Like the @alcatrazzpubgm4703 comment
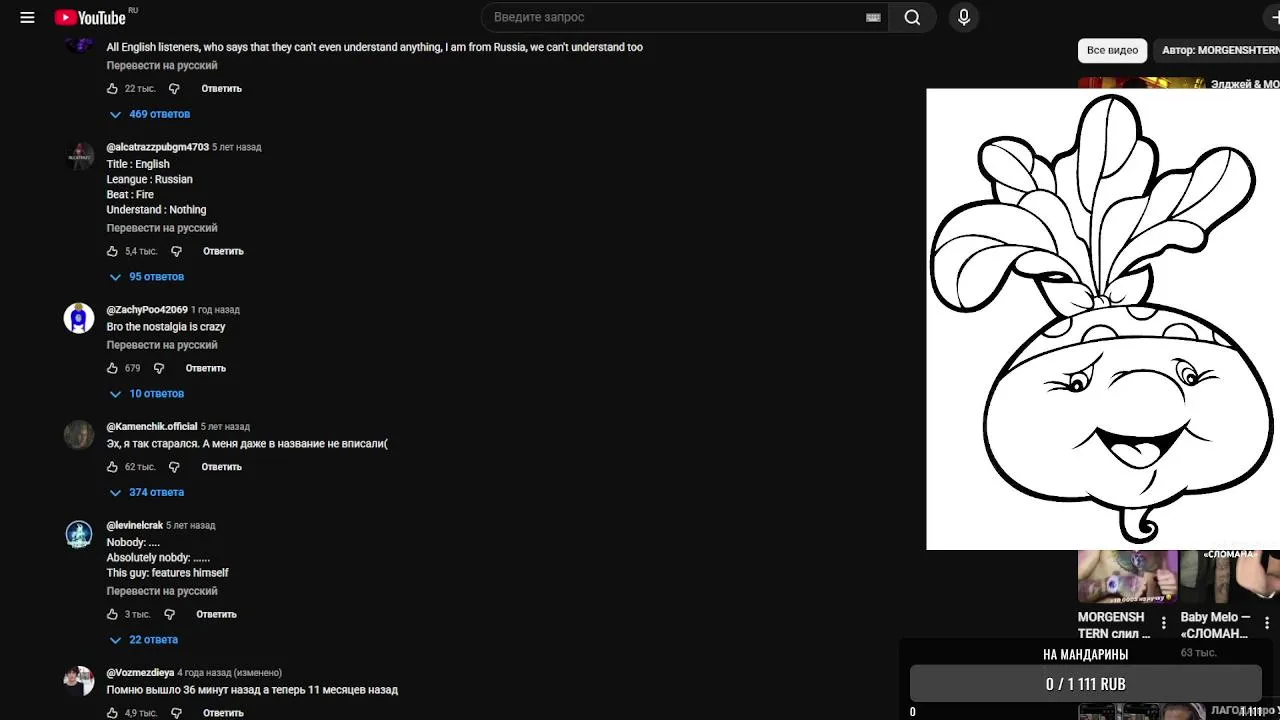 tap(113, 252)
